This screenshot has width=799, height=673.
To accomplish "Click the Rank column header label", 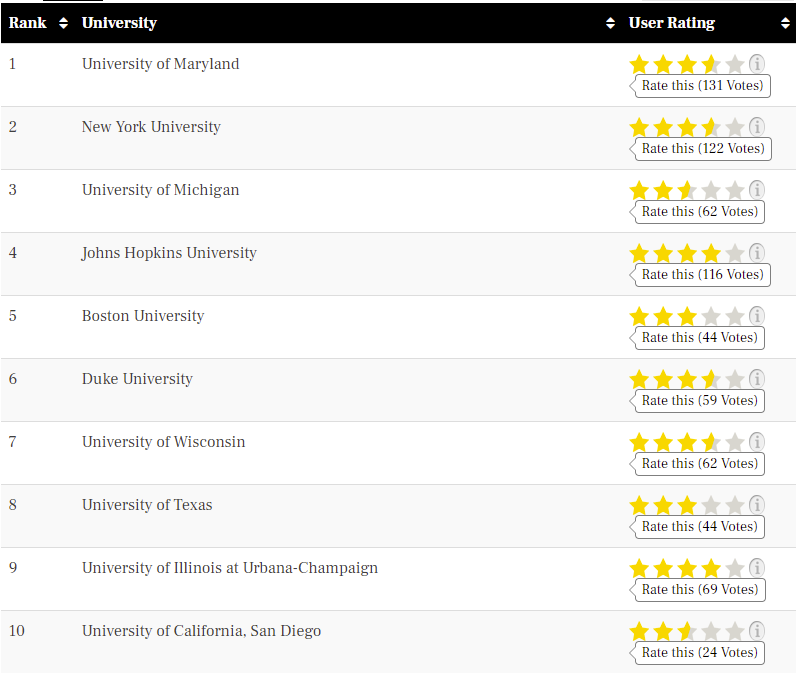I will coord(28,23).
